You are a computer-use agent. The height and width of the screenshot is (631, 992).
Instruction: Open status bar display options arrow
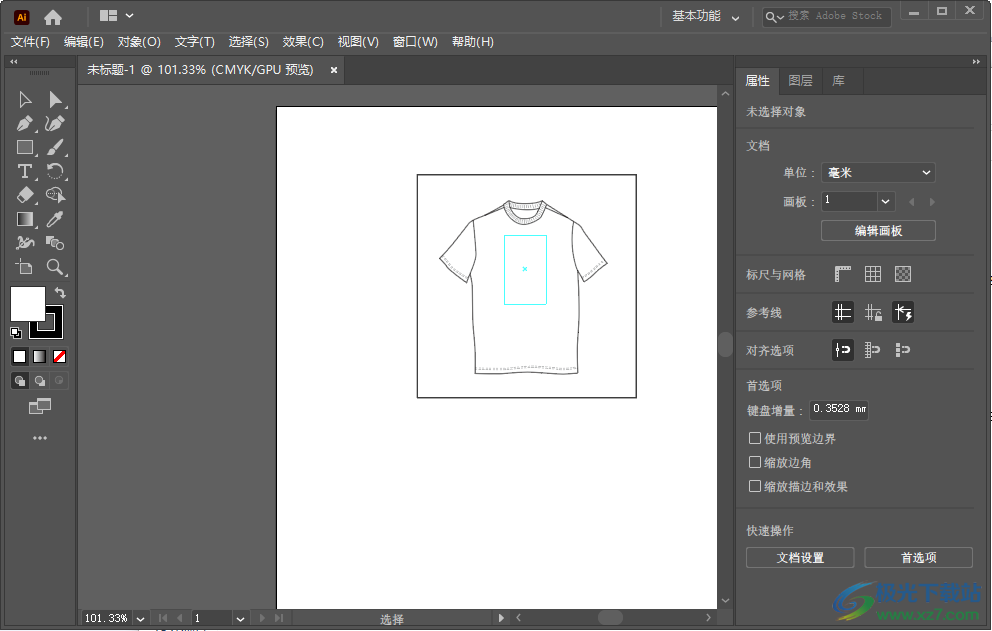click(501, 618)
